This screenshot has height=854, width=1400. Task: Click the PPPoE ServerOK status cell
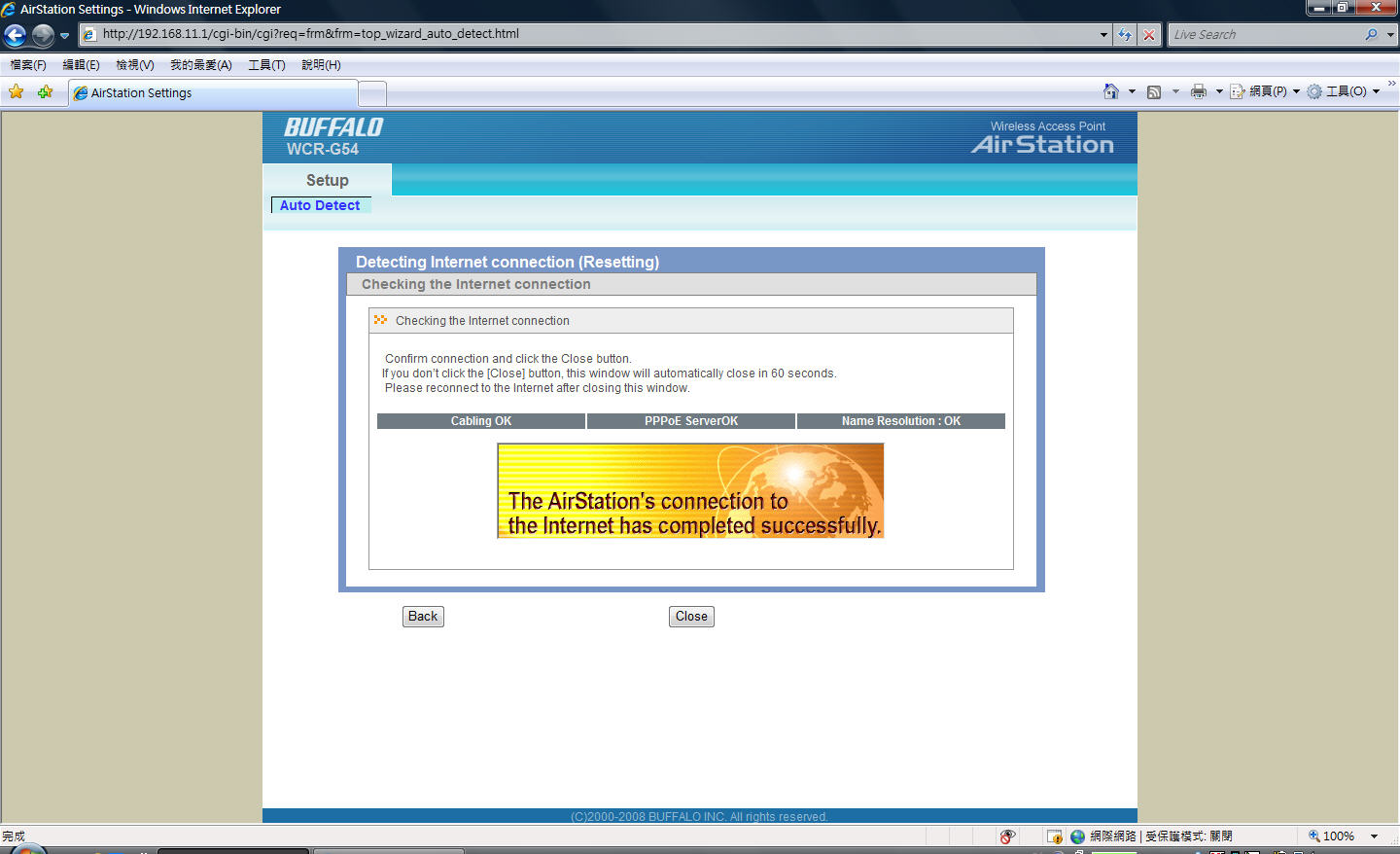point(691,421)
